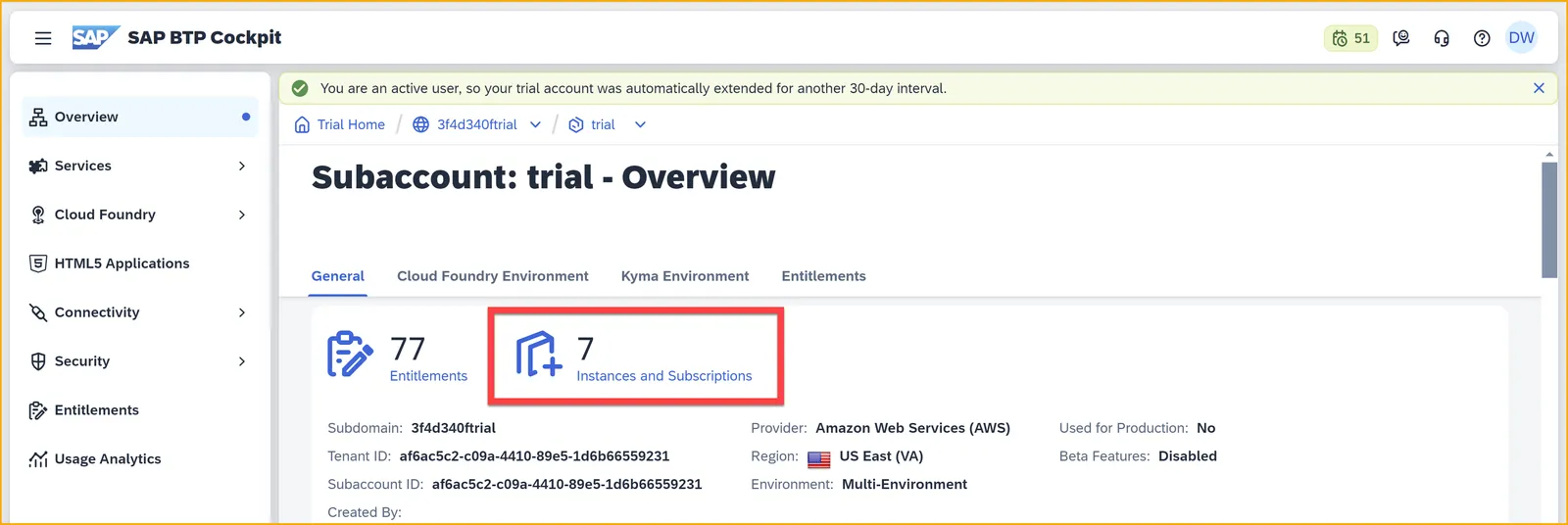Image resolution: width=1568 pixels, height=525 pixels.
Task: Select the Tenant ID value
Action: click(534, 456)
